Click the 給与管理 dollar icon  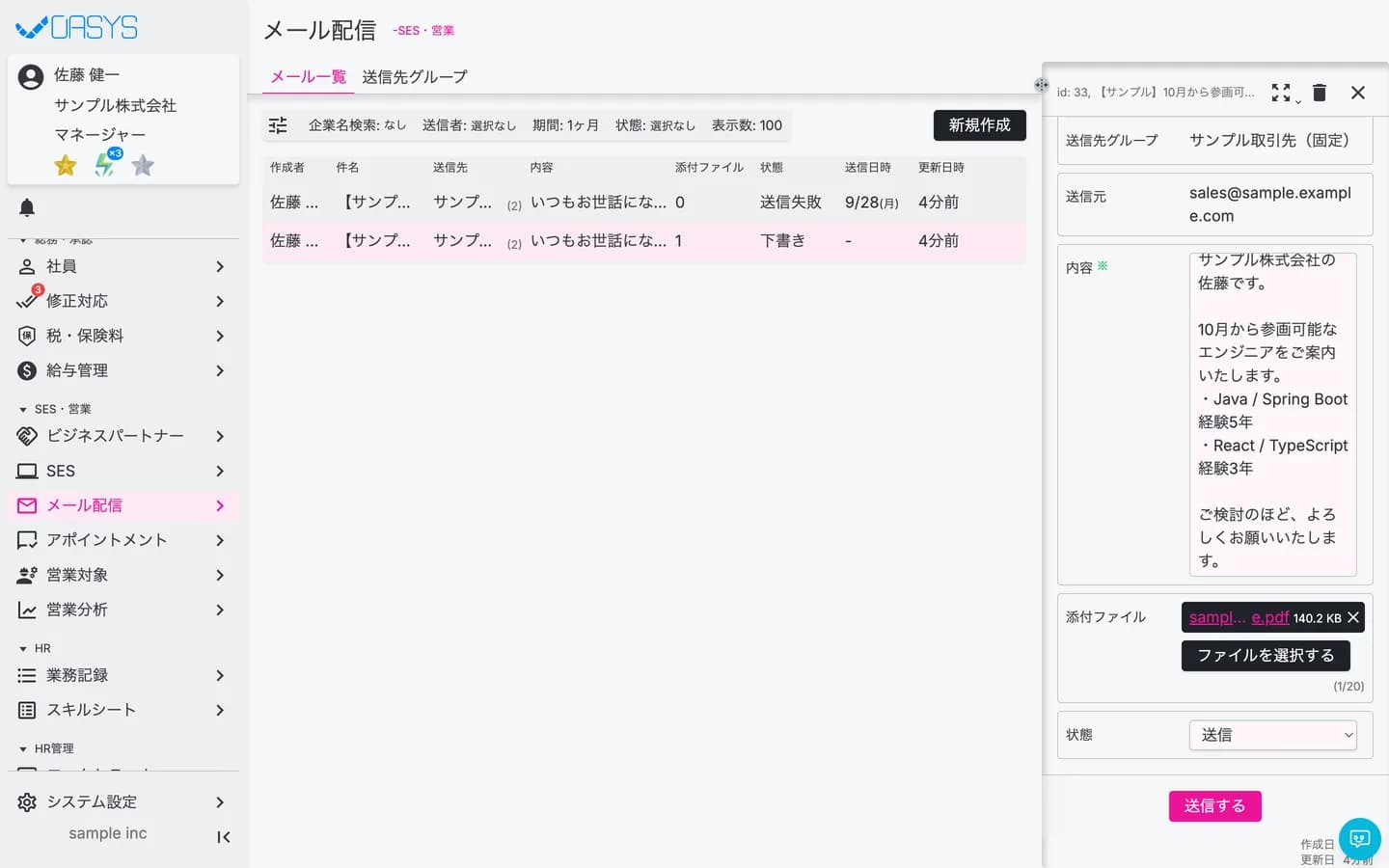click(27, 370)
